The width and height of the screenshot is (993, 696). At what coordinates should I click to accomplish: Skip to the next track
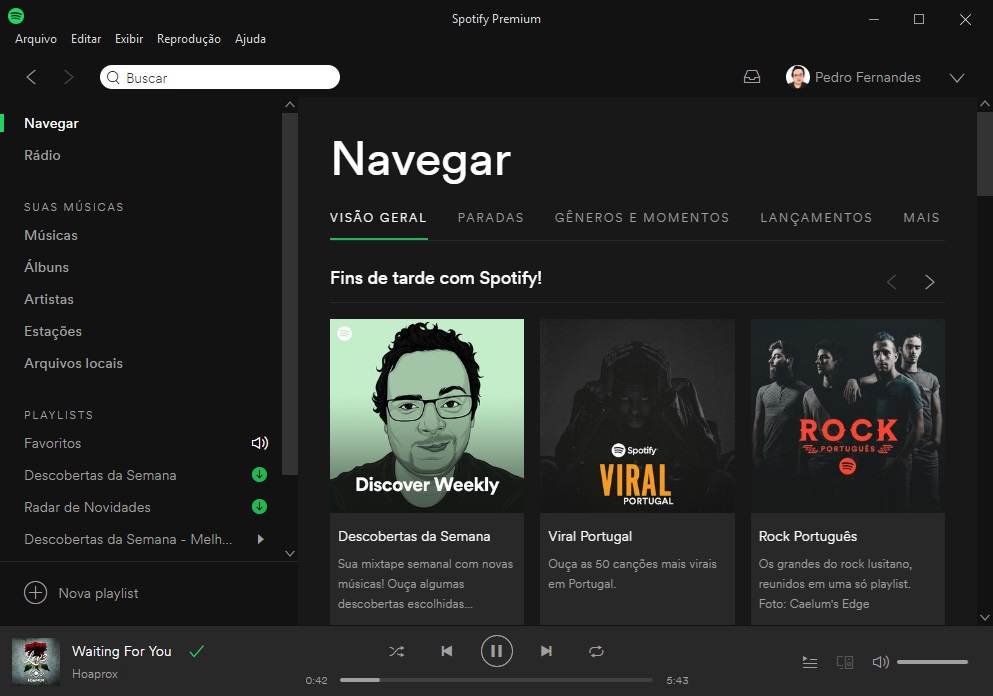coord(546,651)
